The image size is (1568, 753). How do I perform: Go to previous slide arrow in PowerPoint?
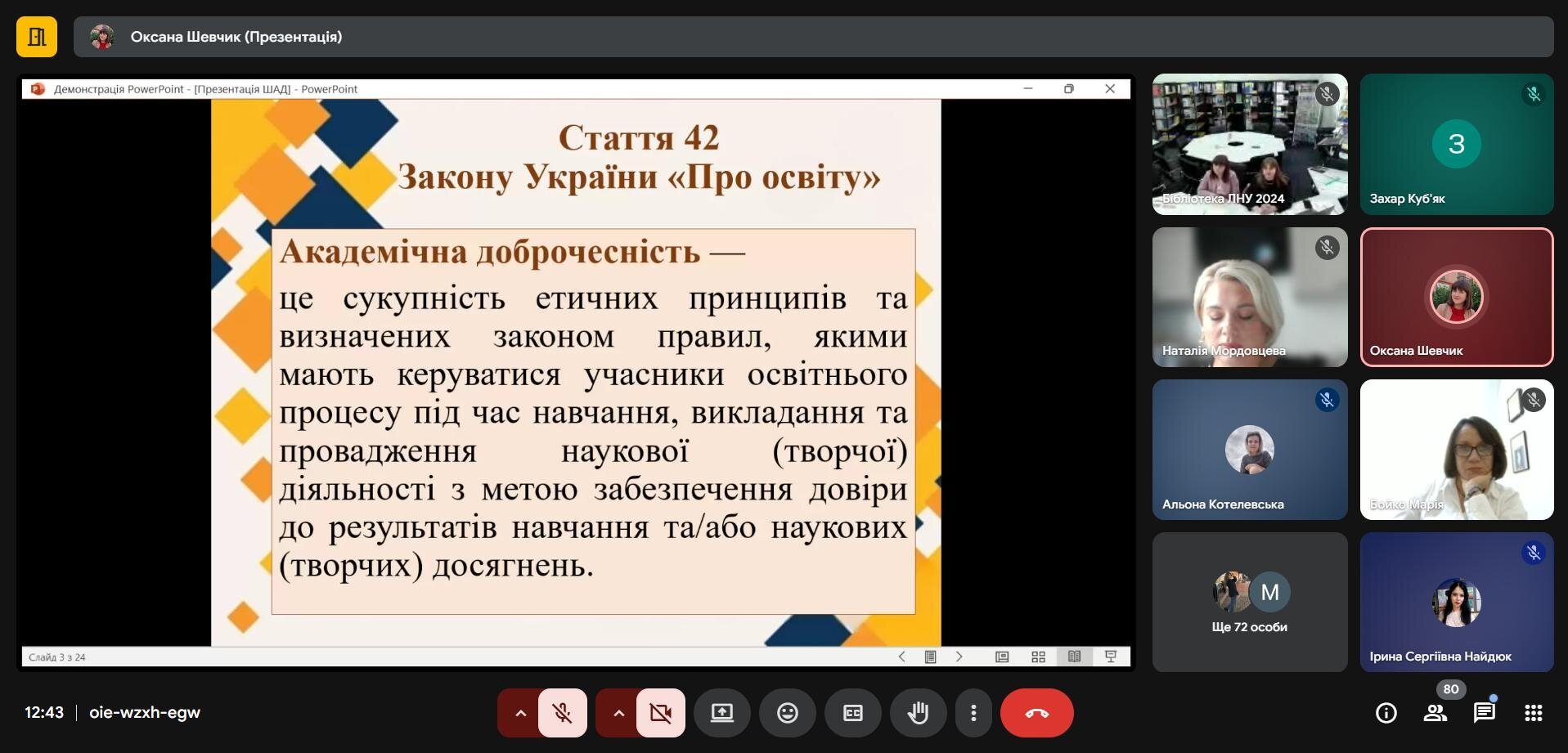pos(901,657)
